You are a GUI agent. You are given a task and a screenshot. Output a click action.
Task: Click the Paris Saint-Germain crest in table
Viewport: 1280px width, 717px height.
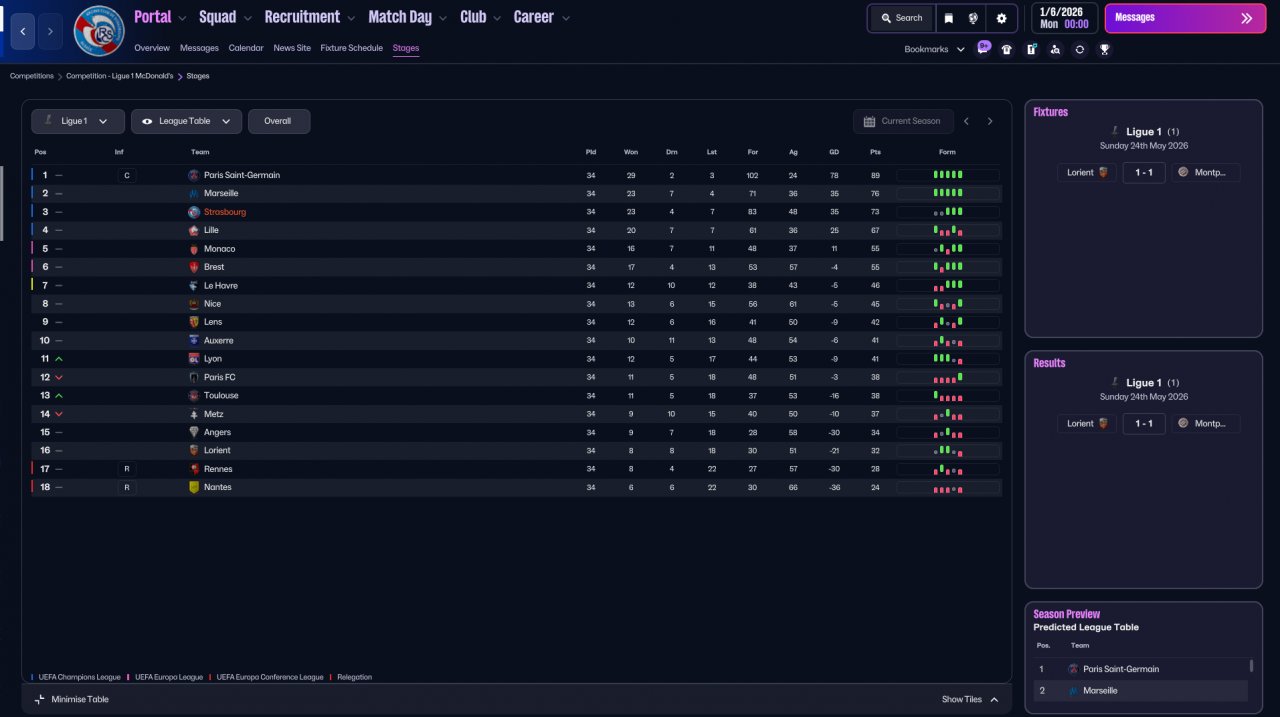point(194,175)
